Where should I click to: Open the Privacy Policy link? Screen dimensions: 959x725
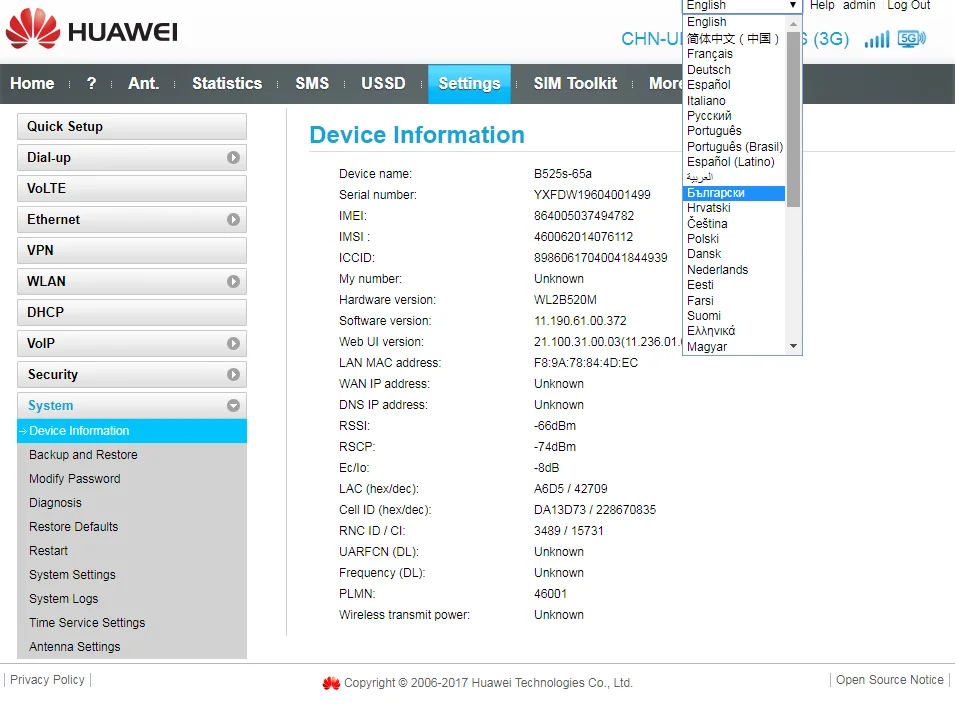(x=47, y=680)
